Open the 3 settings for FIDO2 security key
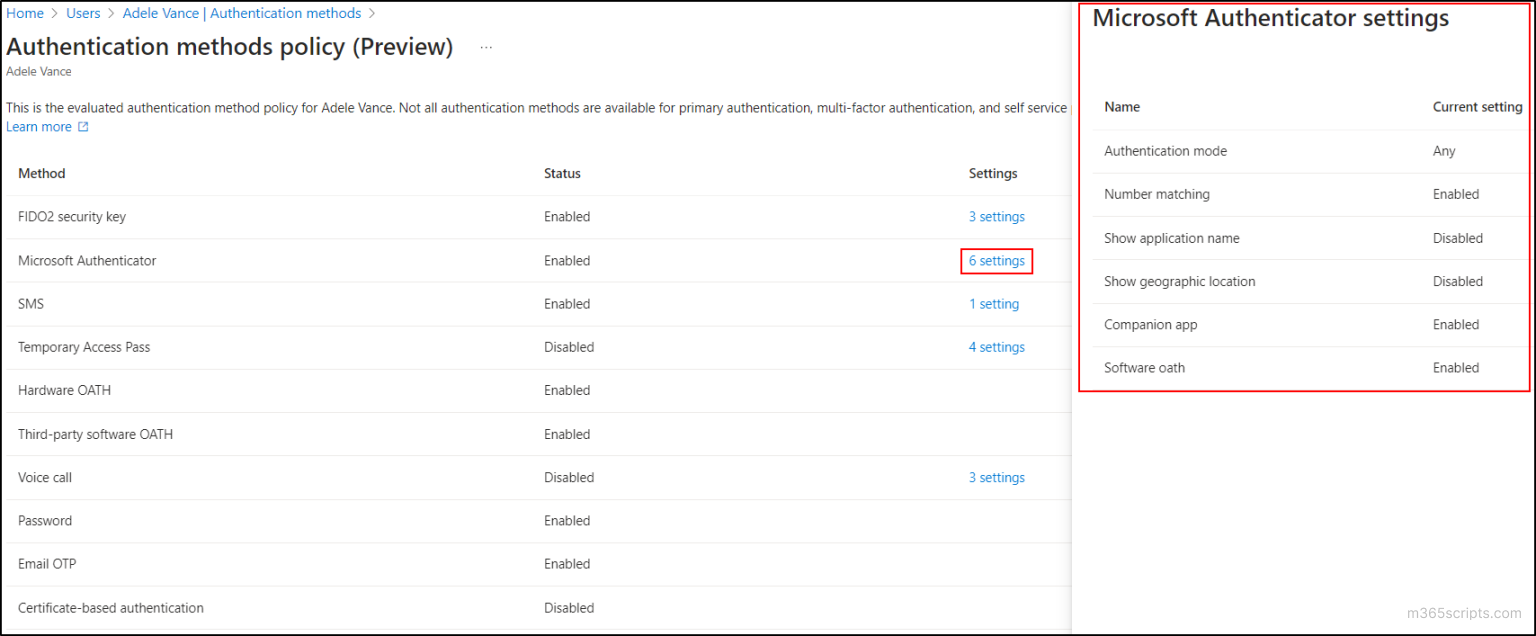Image resolution: width=1536 pixels, height=636 pixels. pyautogui.click(x=996, y=216)
